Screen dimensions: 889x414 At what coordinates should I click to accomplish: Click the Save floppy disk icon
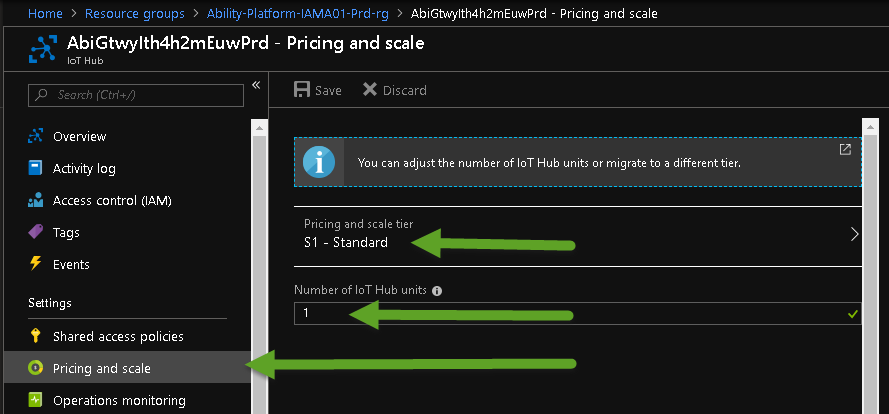(302, 90)
